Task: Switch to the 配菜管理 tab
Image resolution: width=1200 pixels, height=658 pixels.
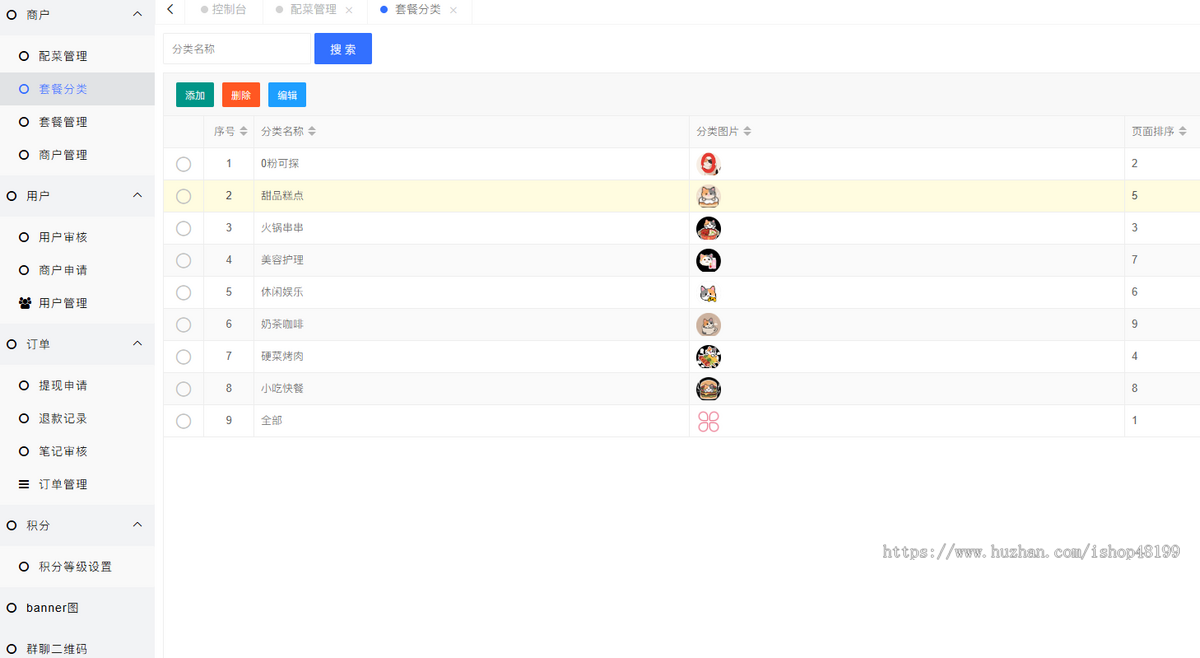Action: point(312,11)
